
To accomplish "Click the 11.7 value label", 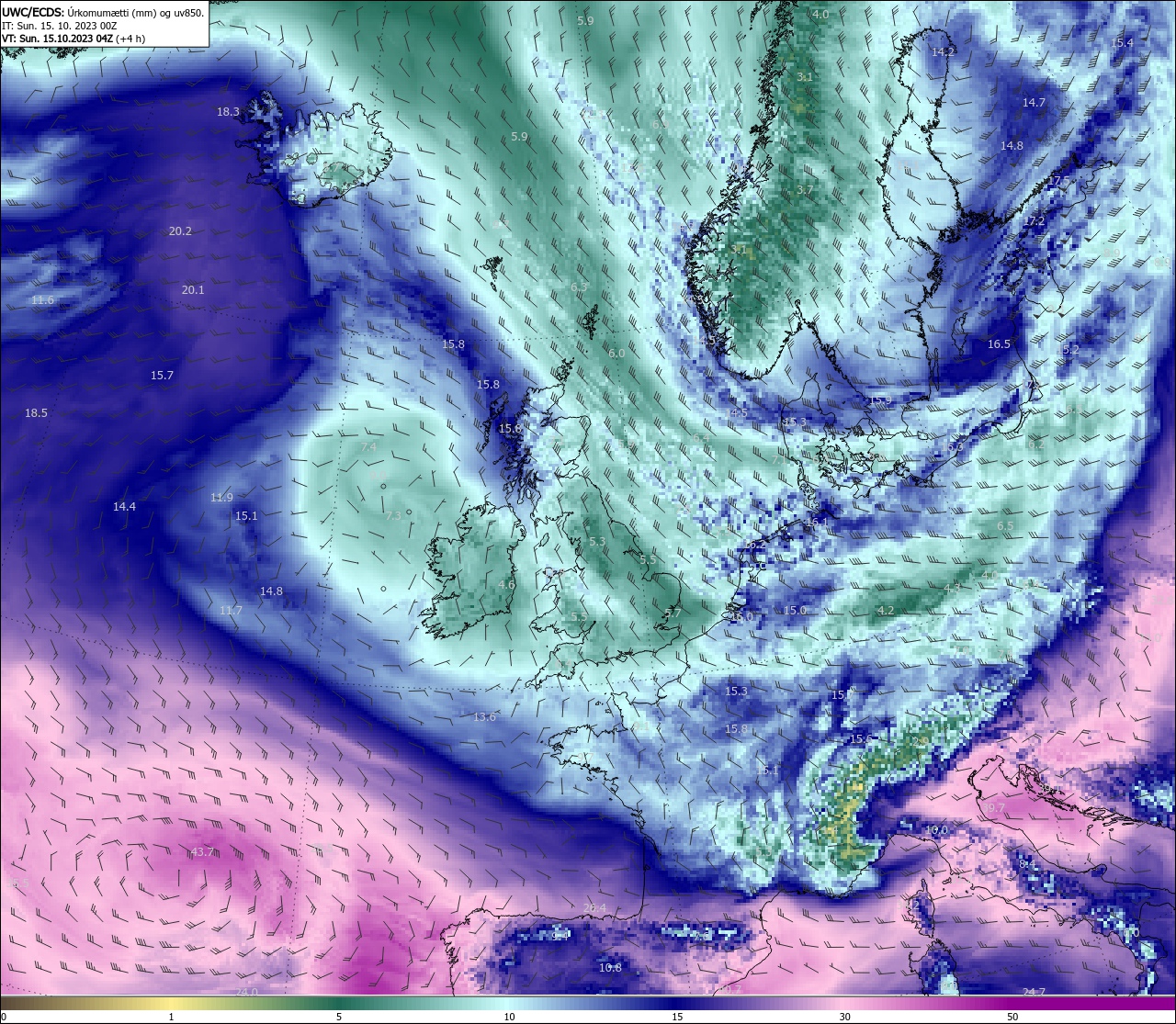I will 231,611.
